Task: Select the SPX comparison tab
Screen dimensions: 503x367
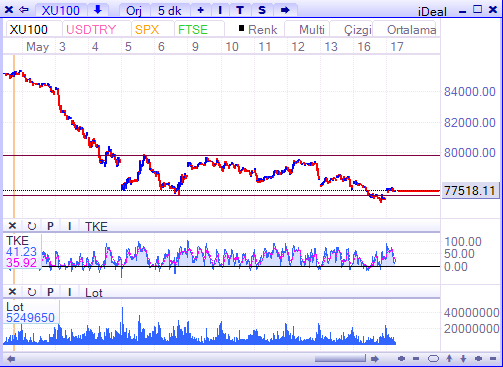Action: coord(147,30)
